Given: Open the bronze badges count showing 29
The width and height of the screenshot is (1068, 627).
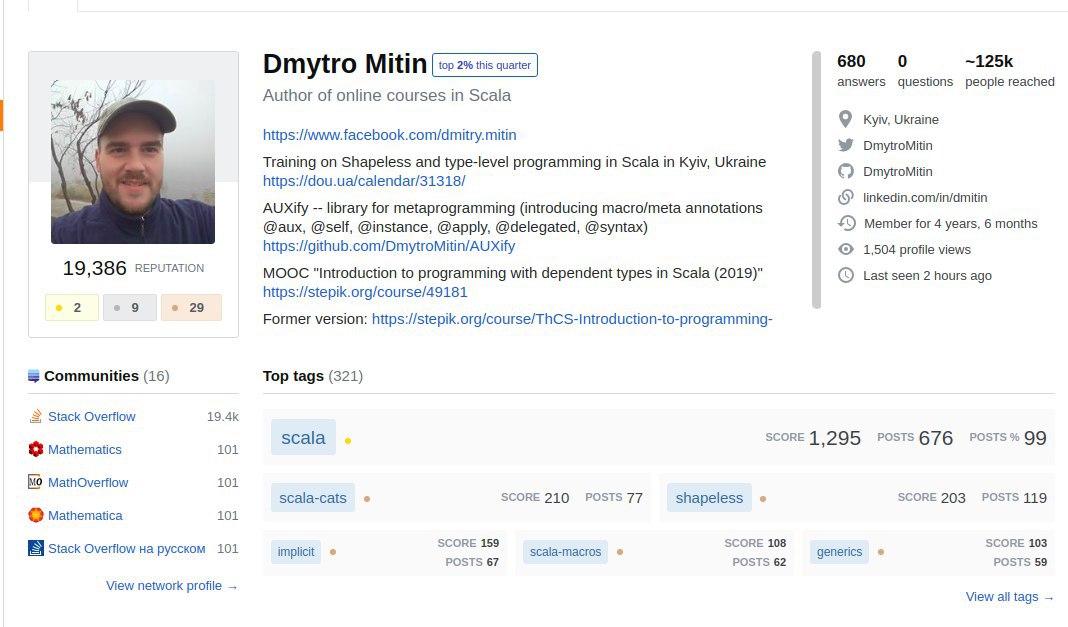Looking at the screenshot, I should pos(191,308).
